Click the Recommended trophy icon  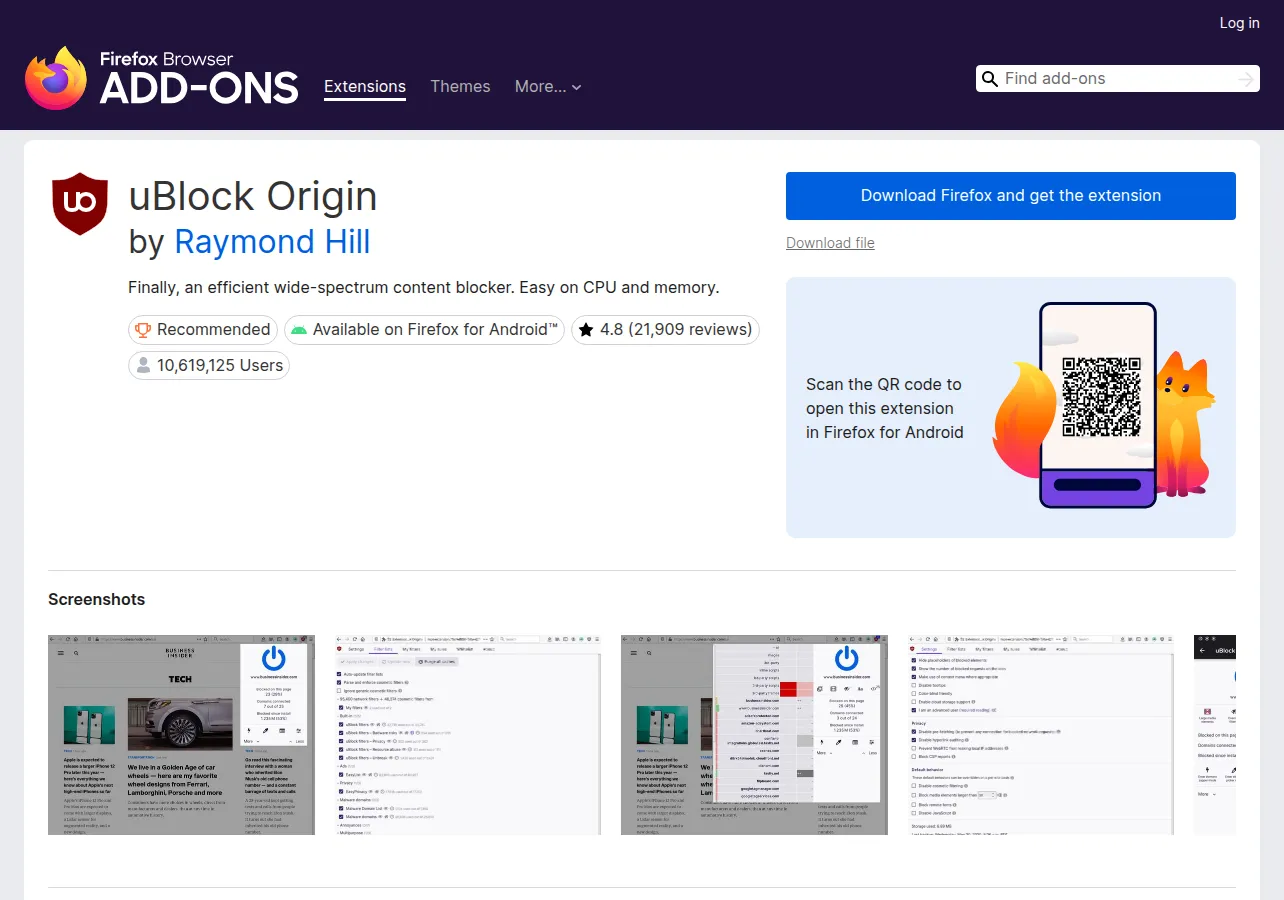(143, 329)
